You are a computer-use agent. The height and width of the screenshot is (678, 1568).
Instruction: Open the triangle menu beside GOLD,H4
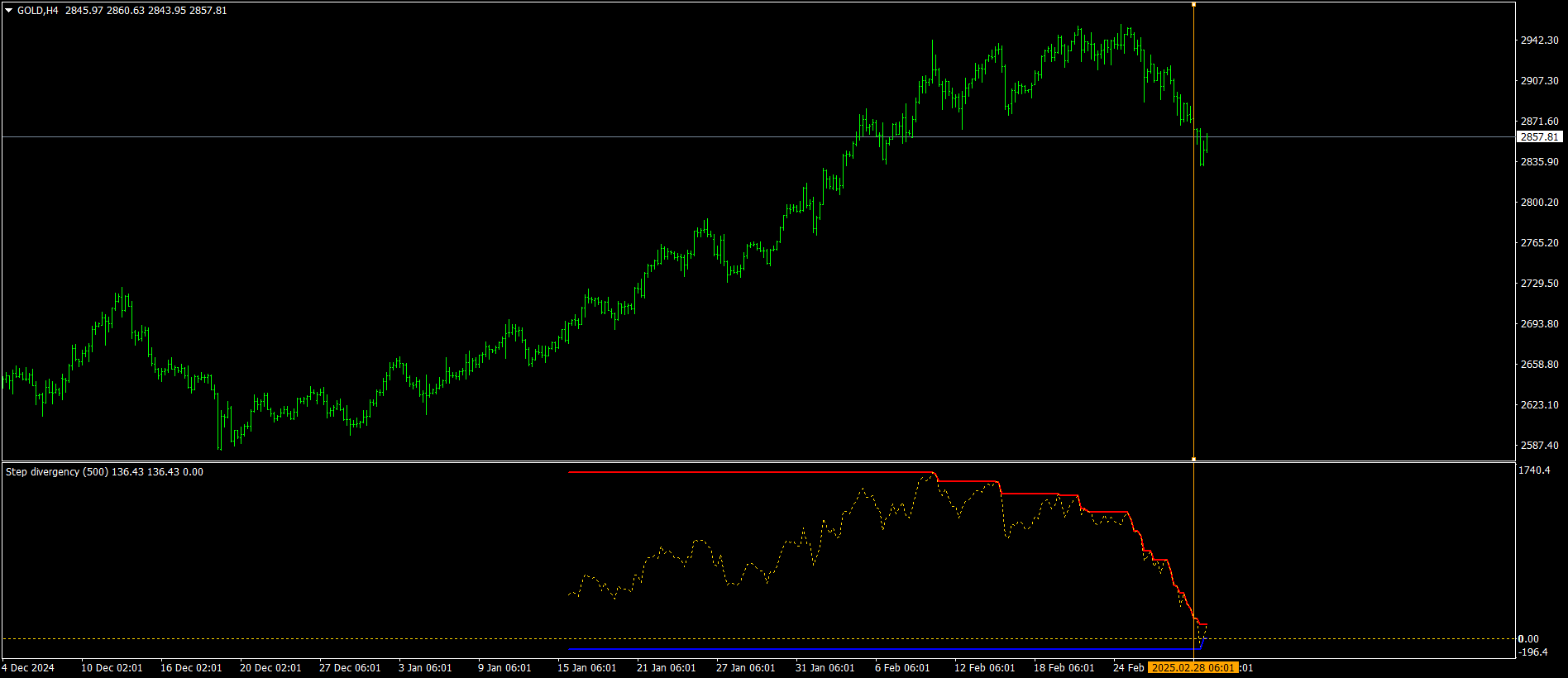[x=9, y=11]
